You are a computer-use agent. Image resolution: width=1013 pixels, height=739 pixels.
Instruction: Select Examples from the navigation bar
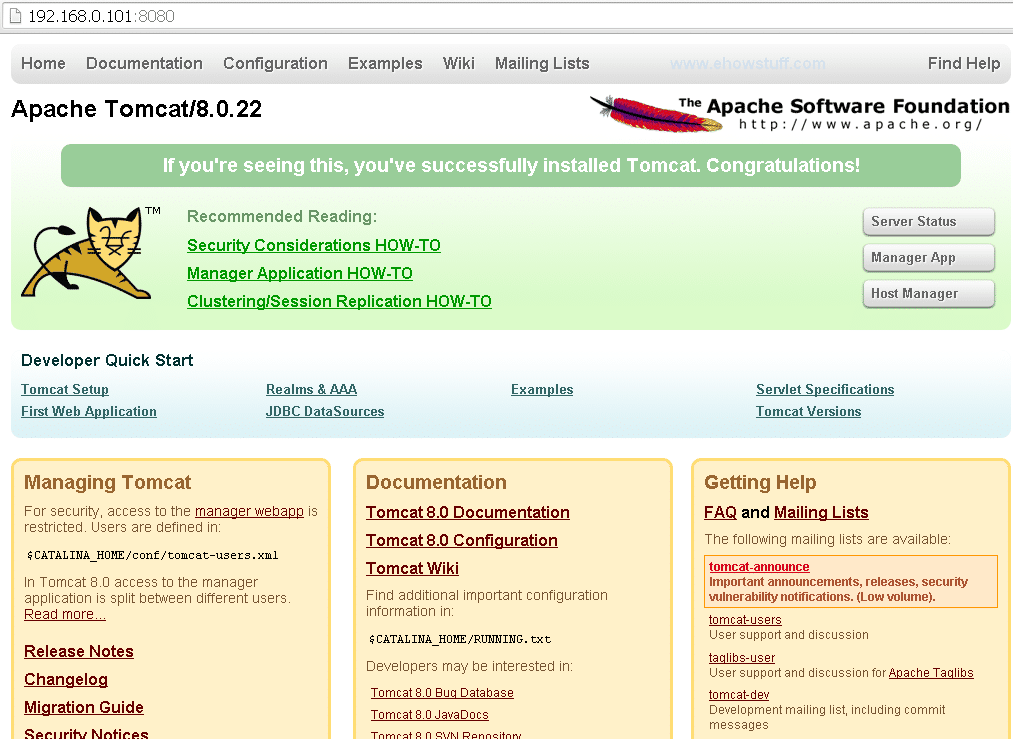tap(385, 63)
